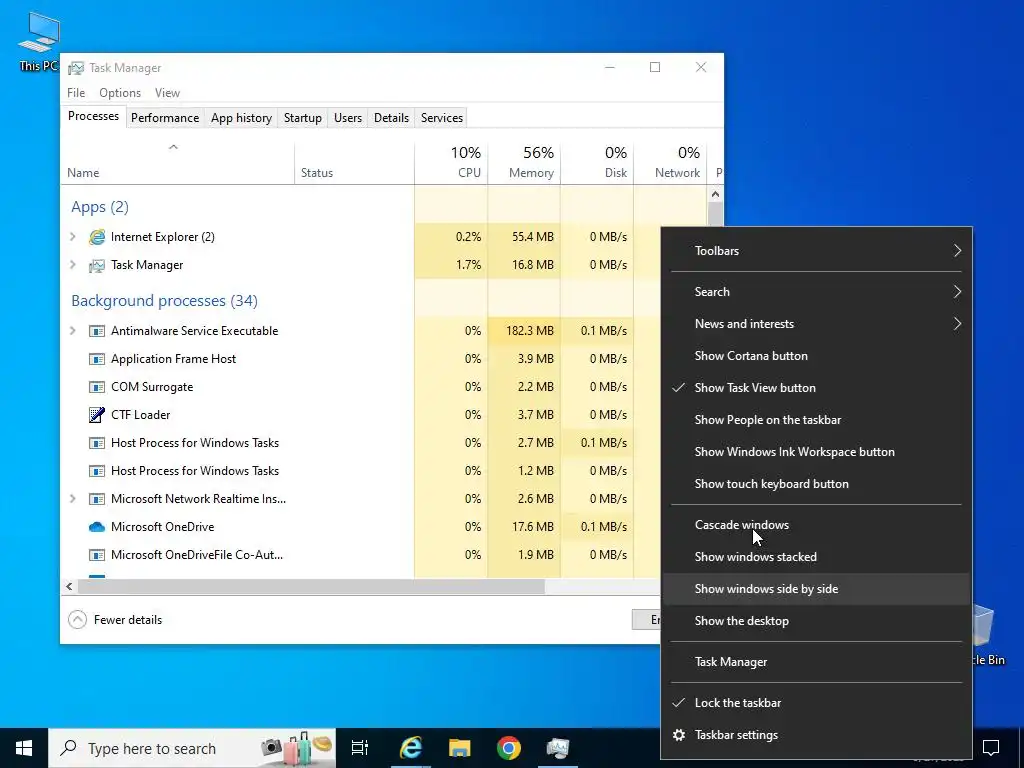Click the COM Surrogate process icon
Image resolution: width=1024 pixels, height=768 pixels.
click(x=97, y=387)
